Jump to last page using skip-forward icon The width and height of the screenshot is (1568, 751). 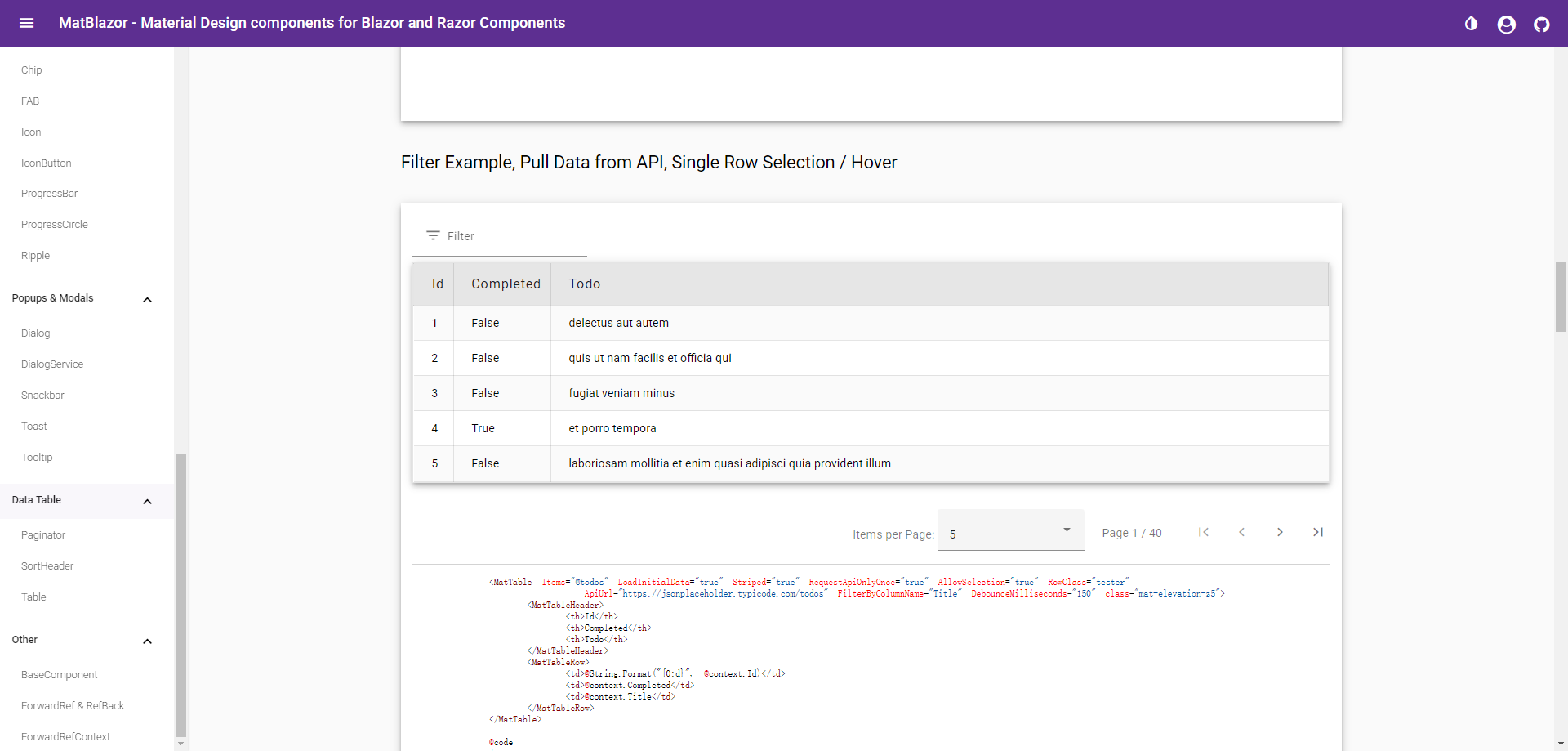1318,532
